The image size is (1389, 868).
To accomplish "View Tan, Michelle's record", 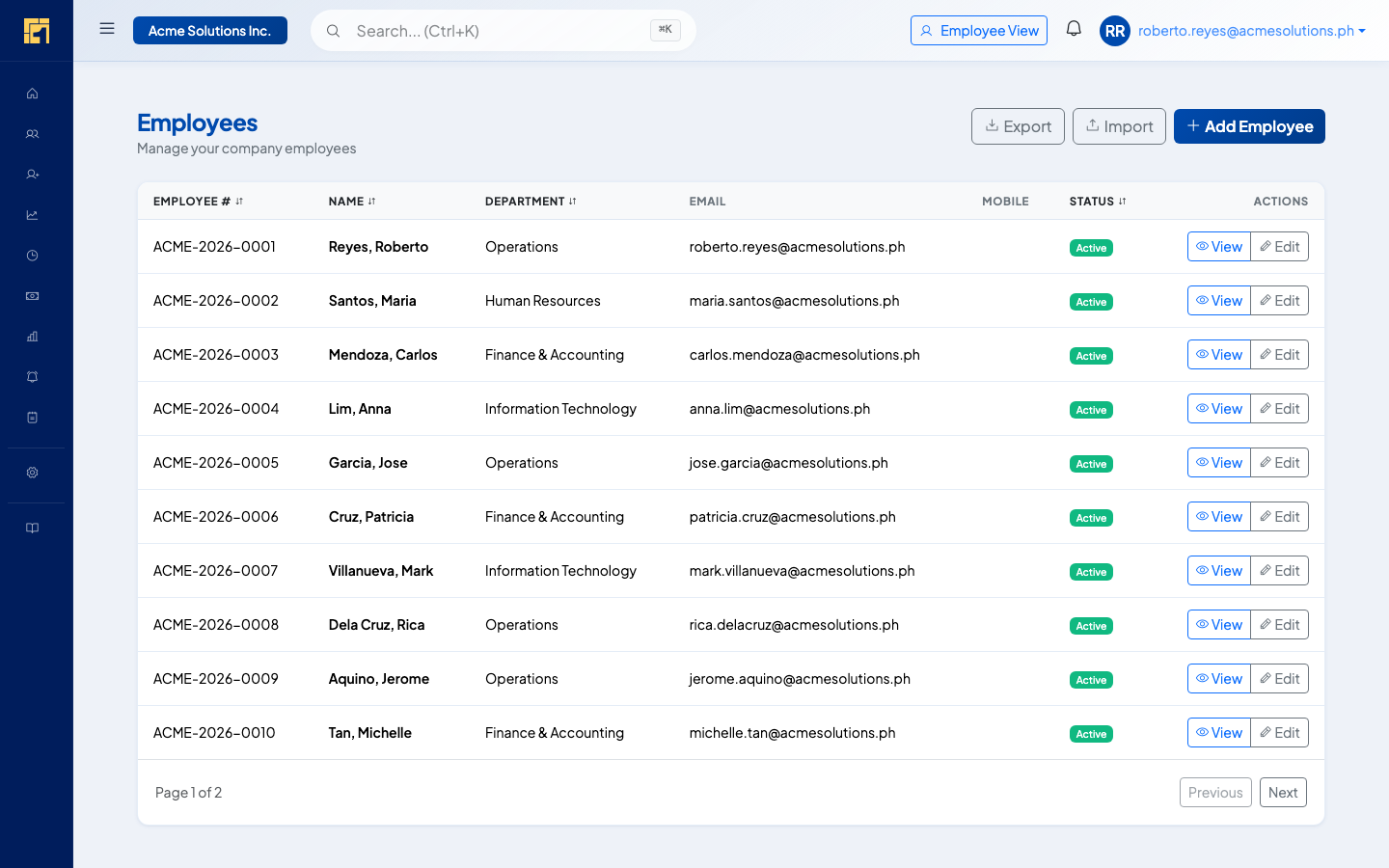I will (1219, 733).
